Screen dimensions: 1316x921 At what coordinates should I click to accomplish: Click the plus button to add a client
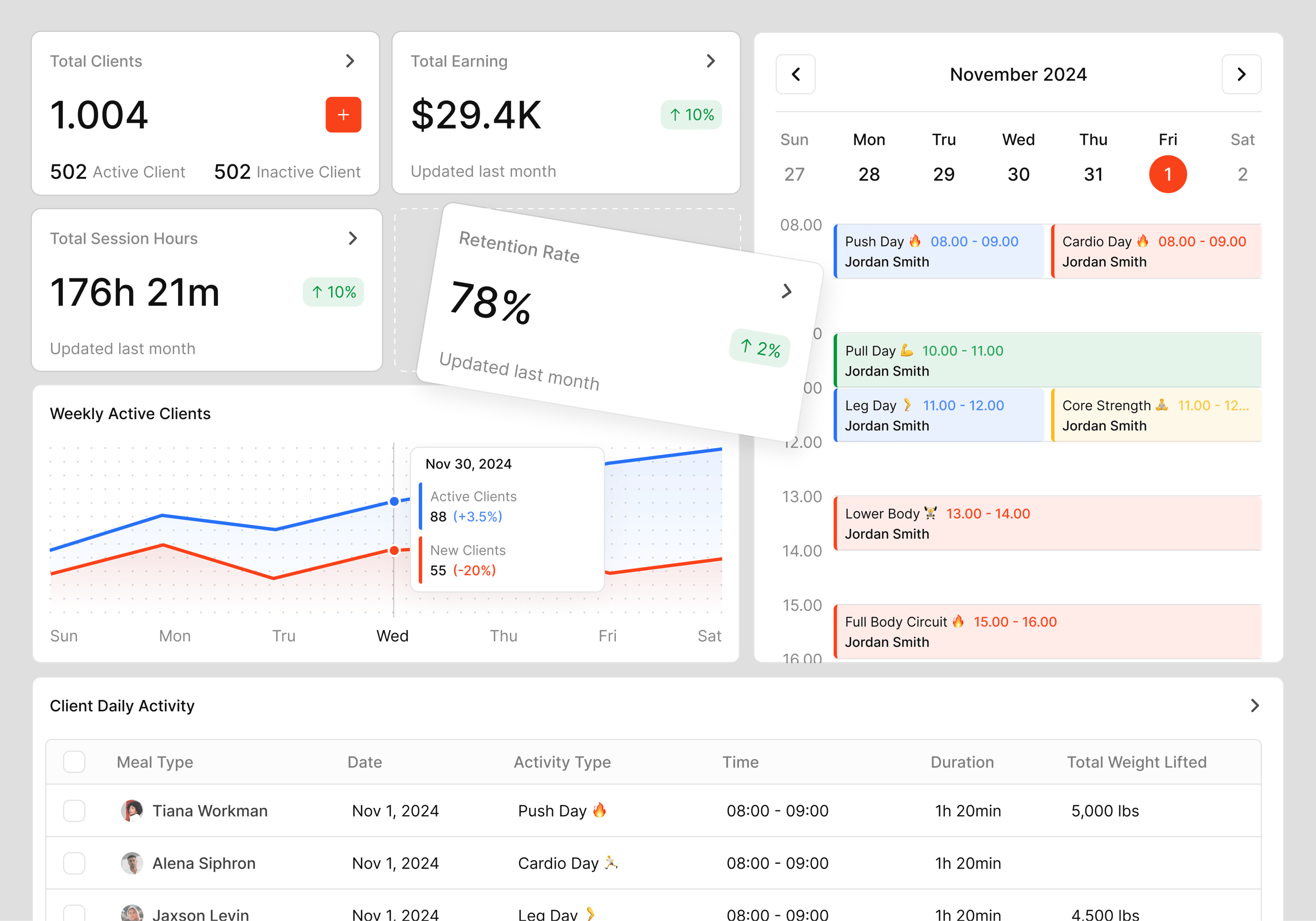point(343,115)
